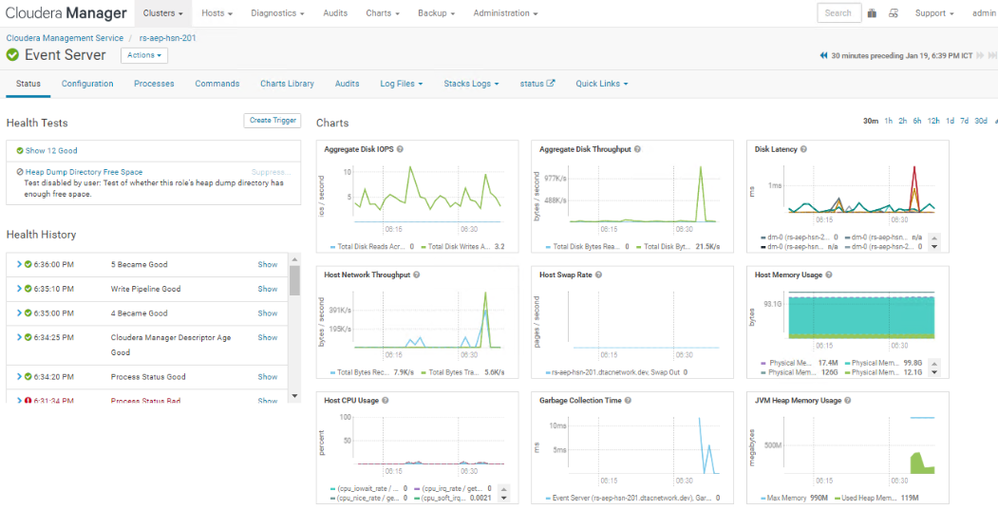Click the Search input field

tap(838, 13)
